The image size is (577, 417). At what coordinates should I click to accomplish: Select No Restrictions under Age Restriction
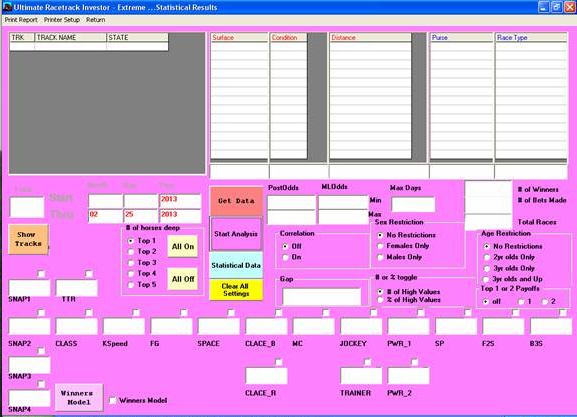tap(487, 246)
